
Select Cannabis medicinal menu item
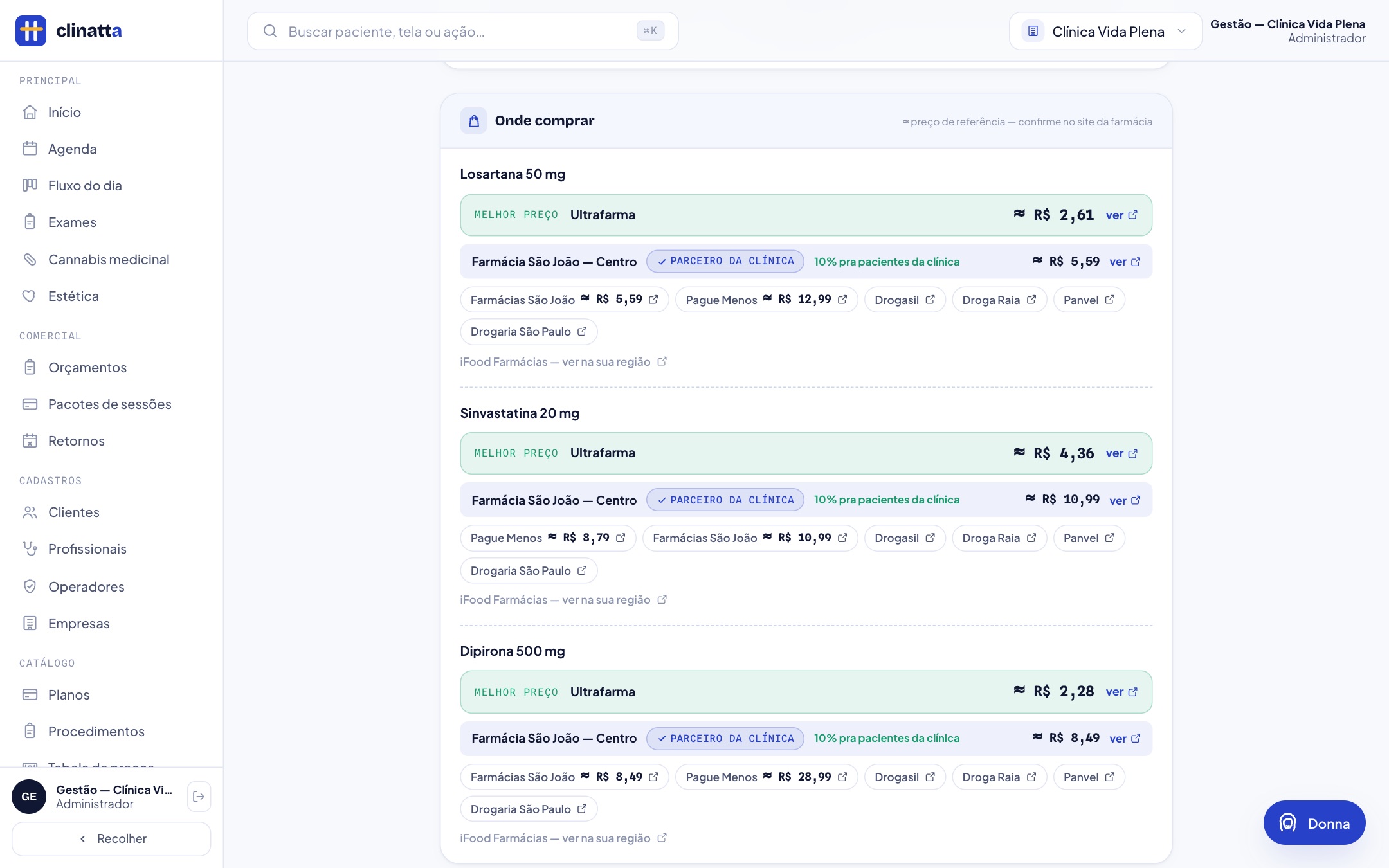tap(111, 260)
